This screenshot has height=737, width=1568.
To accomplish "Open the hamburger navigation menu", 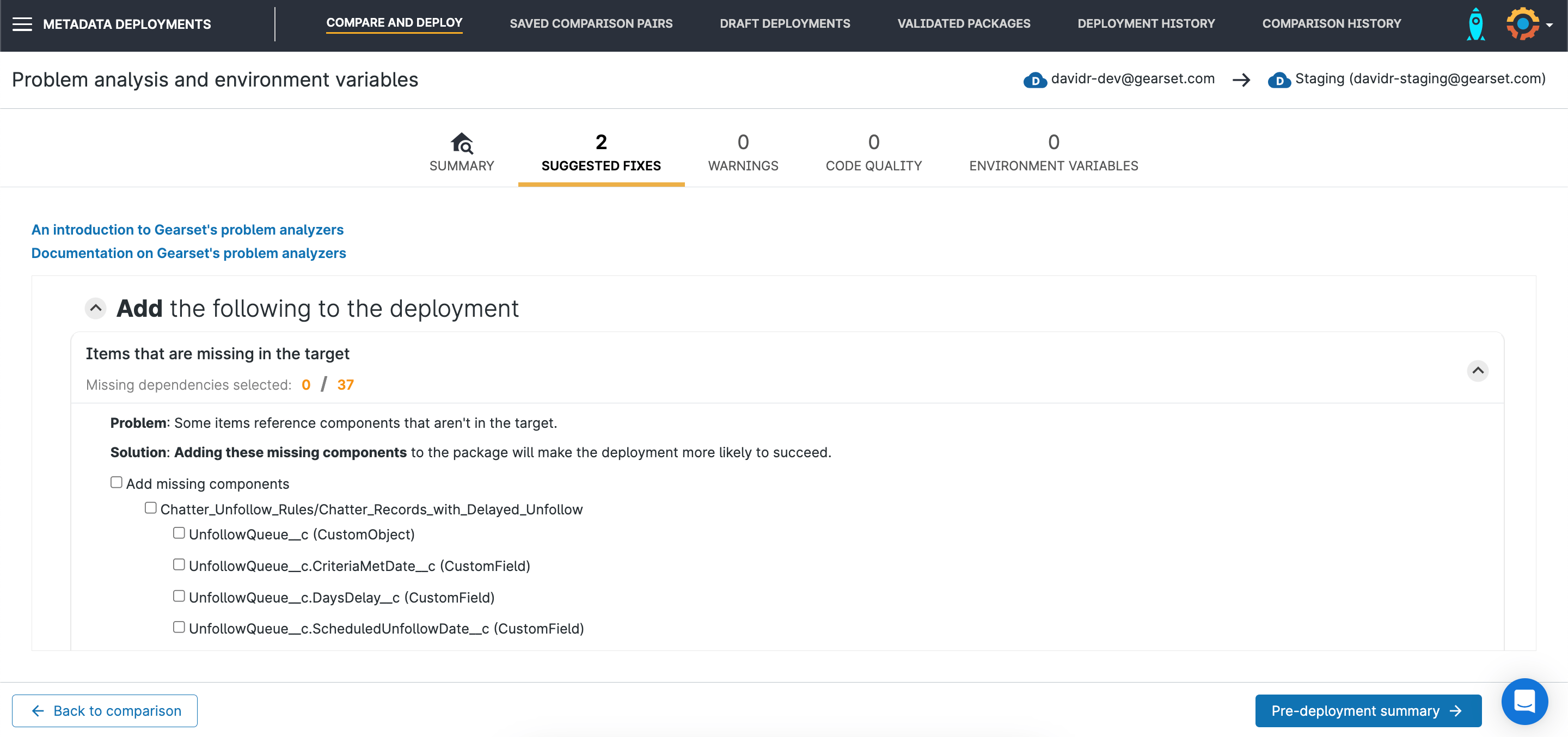I will pos(22,24).
